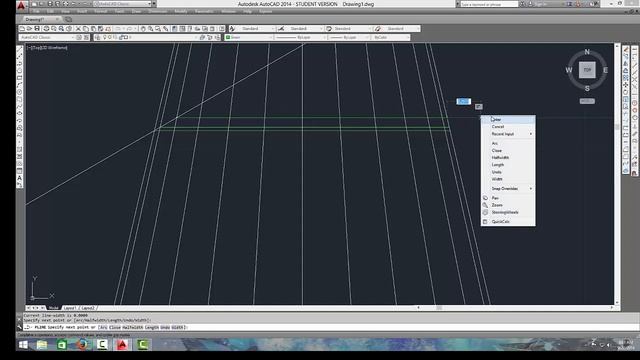
Task: Click the Pan hand icon in Standard toolbar
Action: point(143,29)
